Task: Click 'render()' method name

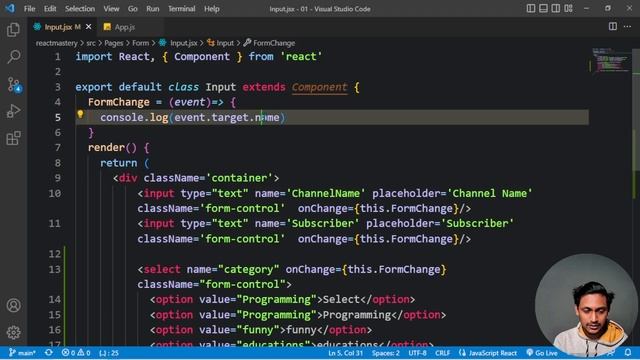Action: (112, 147)
